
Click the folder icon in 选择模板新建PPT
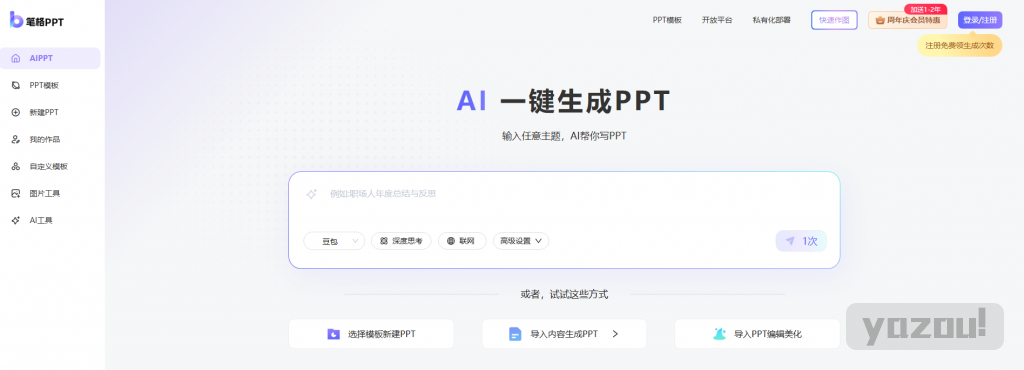[x=334, y=334]
